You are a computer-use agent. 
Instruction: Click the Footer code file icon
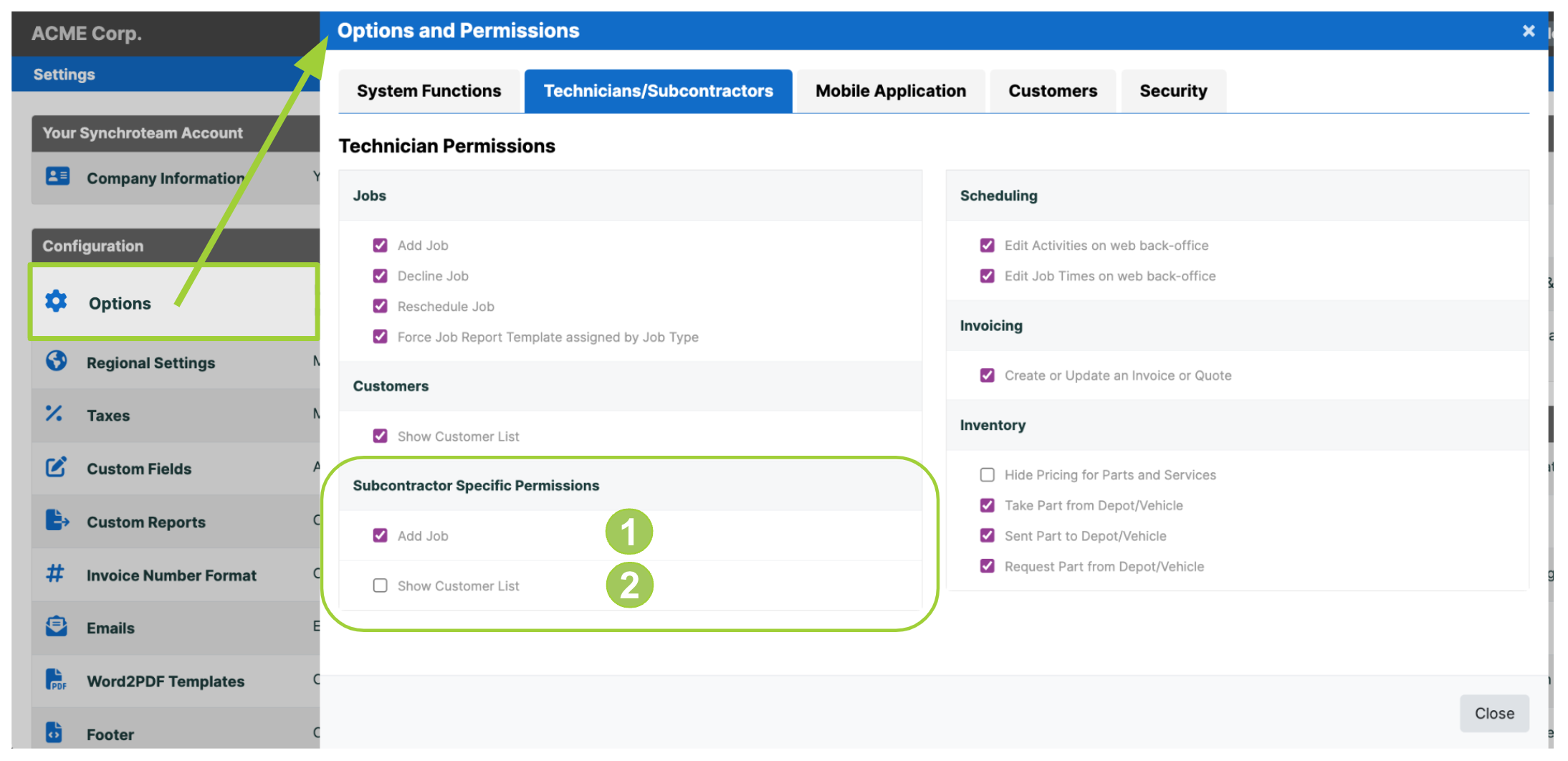(54, 732)
